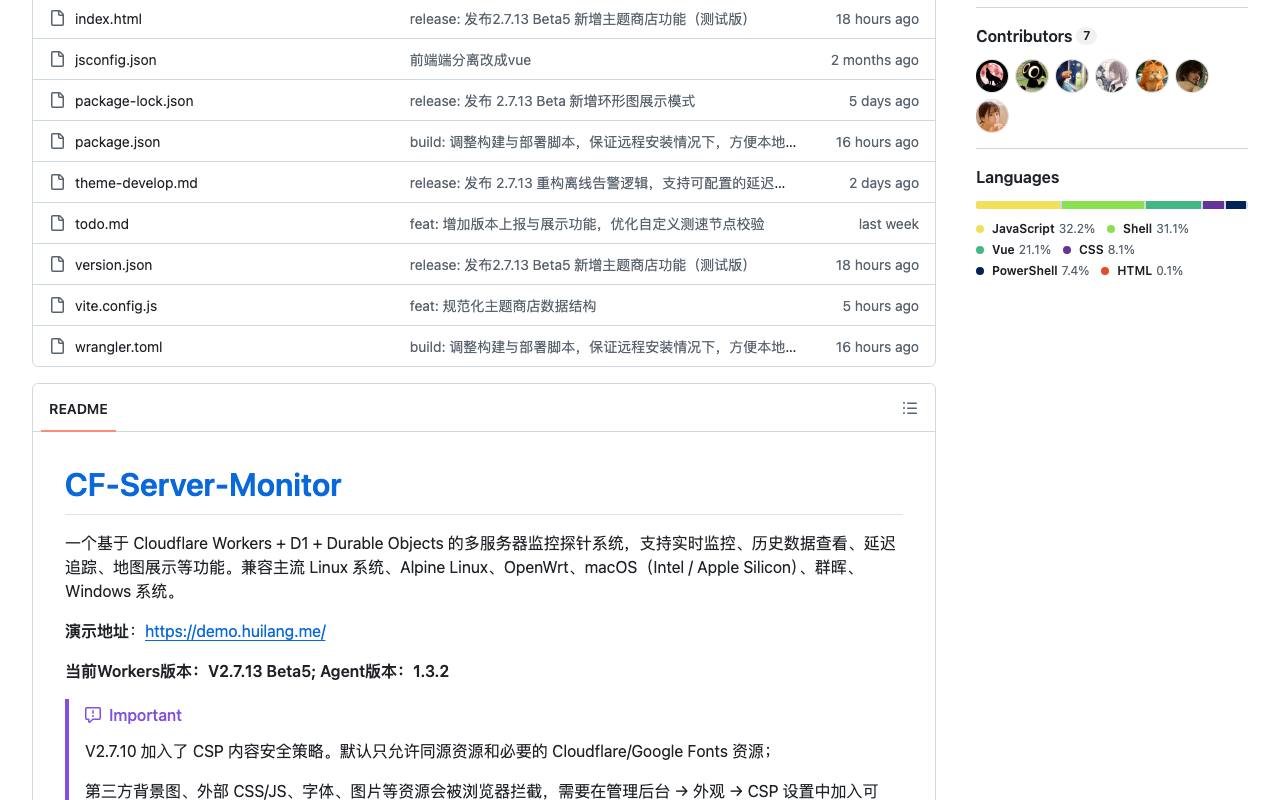This screenshot has width=1280, height=800.
Task: Open the commit message '规范化主题商店数据结构'
Action: point(503,306)
